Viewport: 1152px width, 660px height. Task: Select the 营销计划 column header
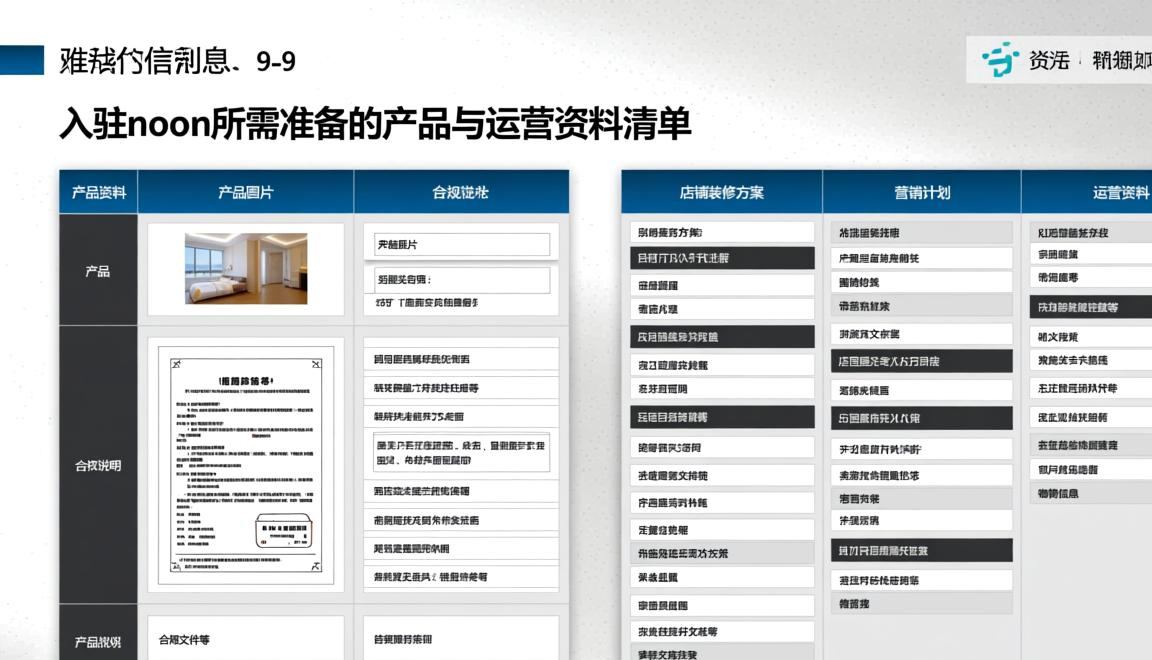tap(922, 193)
